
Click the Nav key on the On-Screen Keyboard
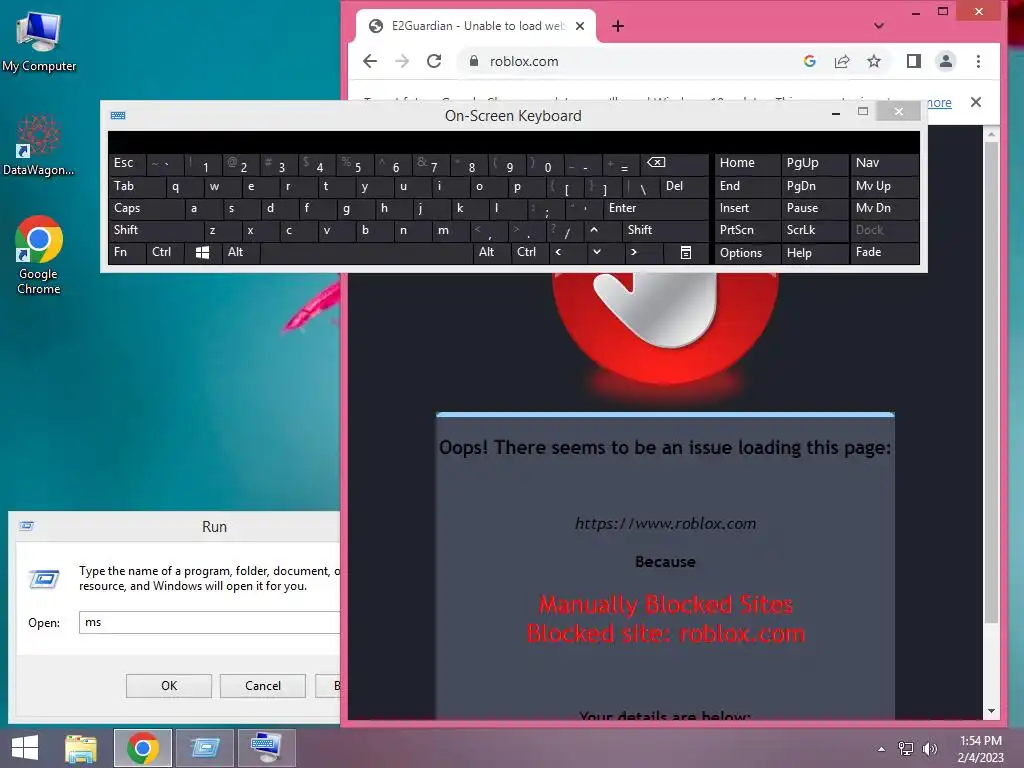(x=884, y=163)
